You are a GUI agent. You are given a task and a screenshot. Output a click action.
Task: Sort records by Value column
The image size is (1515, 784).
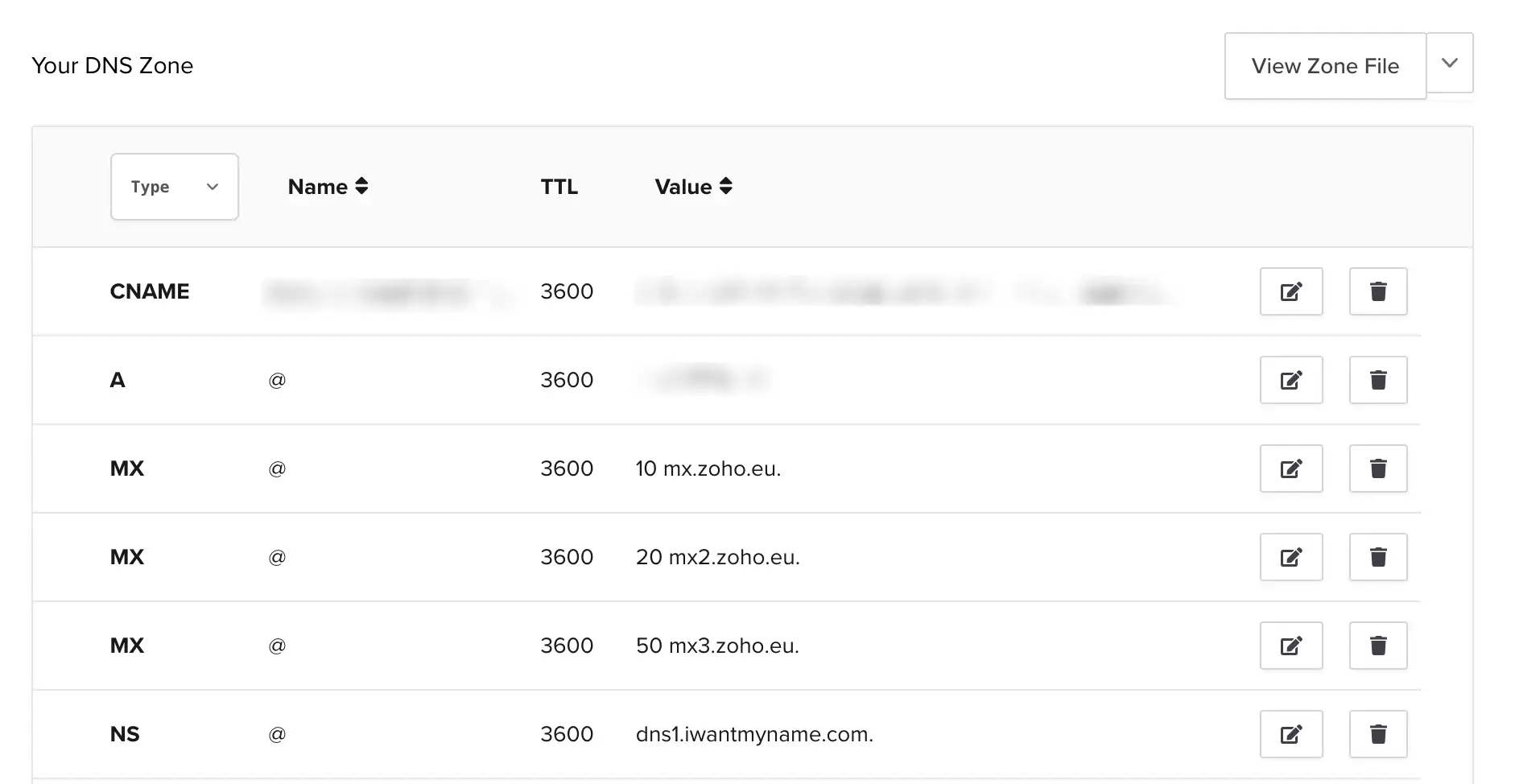point(693,187)
